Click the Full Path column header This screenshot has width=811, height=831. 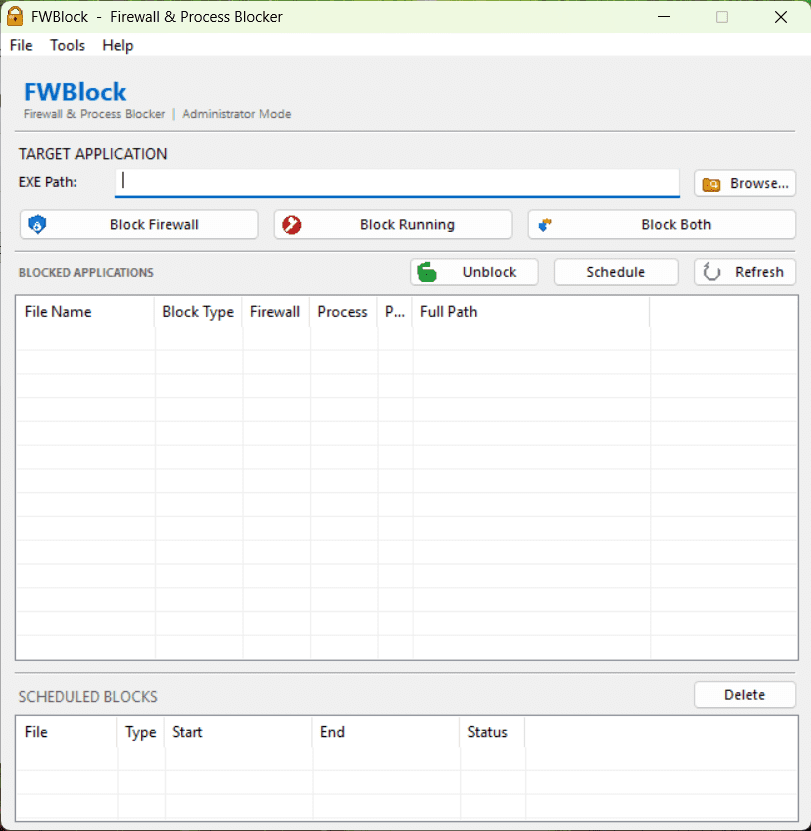click(x=531, y=312)
